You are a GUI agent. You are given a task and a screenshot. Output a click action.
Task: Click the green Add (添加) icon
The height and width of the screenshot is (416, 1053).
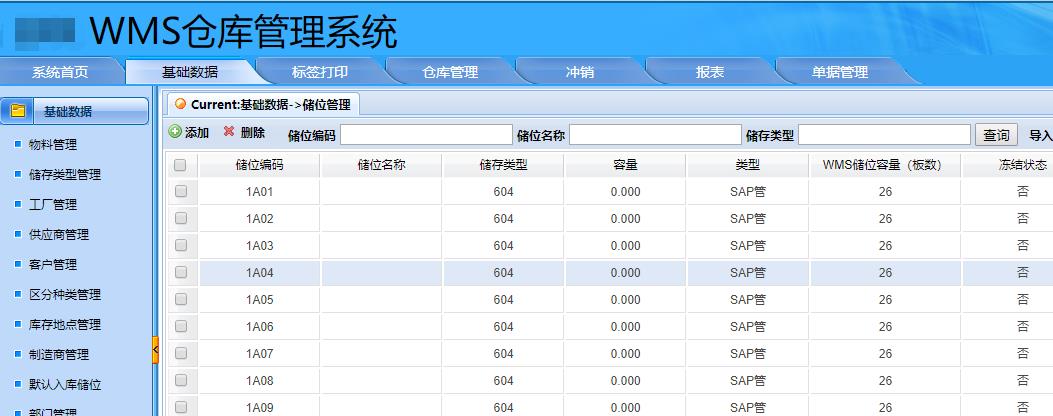coord(176,132)
